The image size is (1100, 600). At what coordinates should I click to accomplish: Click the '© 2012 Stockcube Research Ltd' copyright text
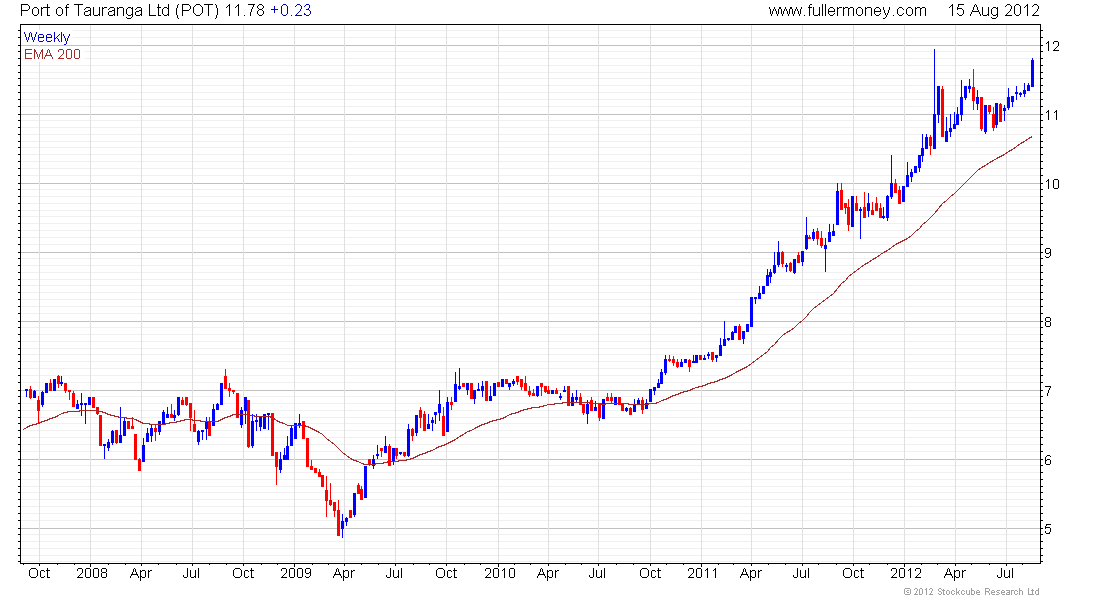[972, 592]
